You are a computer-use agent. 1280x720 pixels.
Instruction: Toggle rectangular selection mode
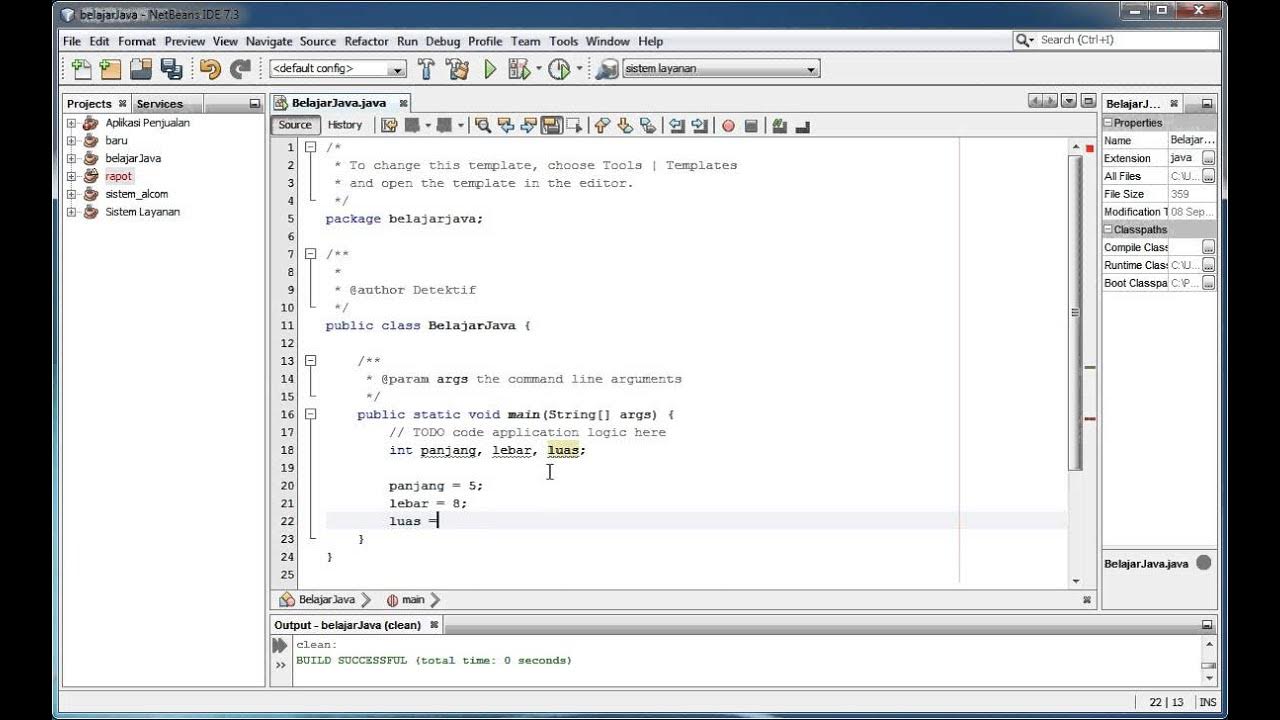tap(574, 125)
